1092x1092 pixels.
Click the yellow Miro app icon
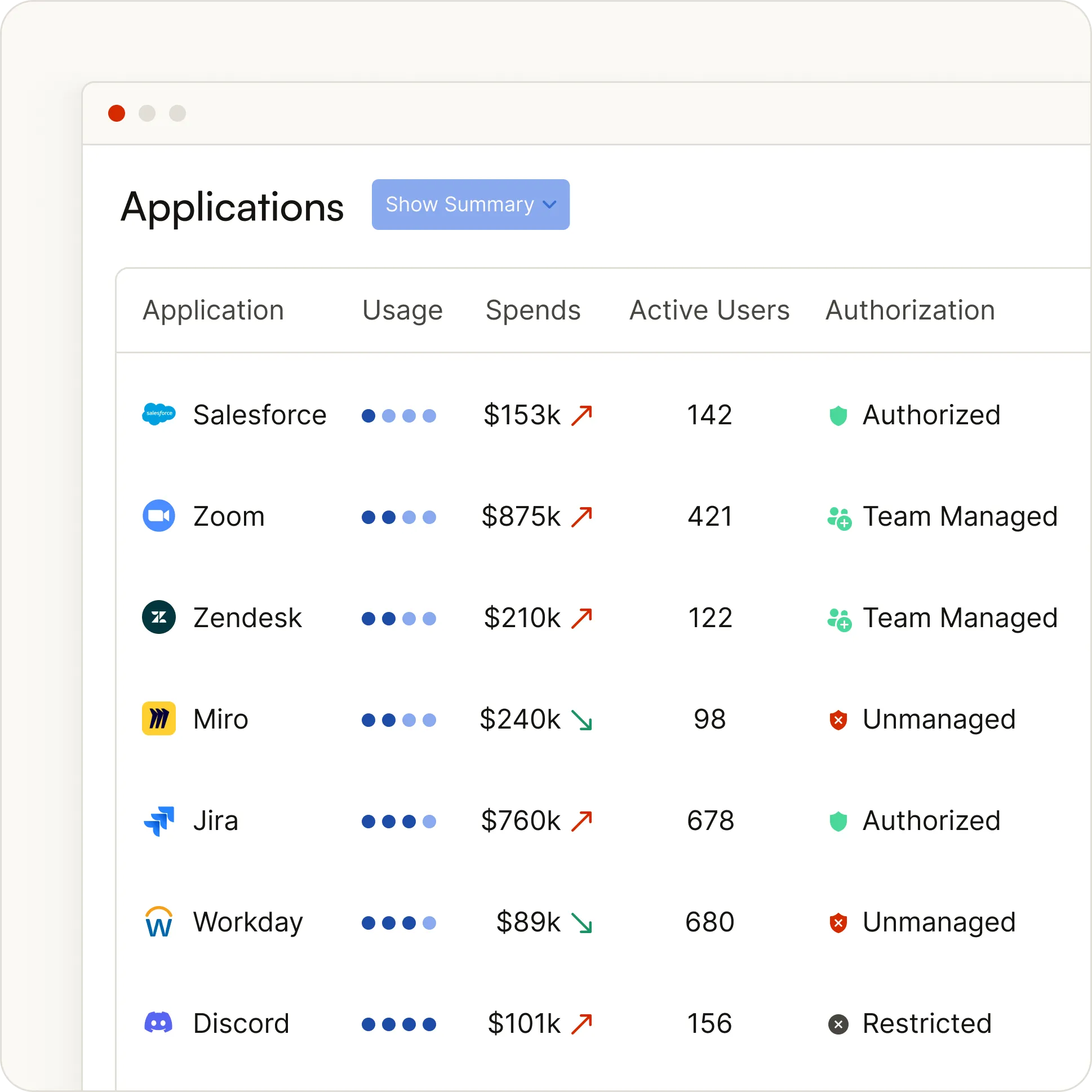[x=159, y=719]
